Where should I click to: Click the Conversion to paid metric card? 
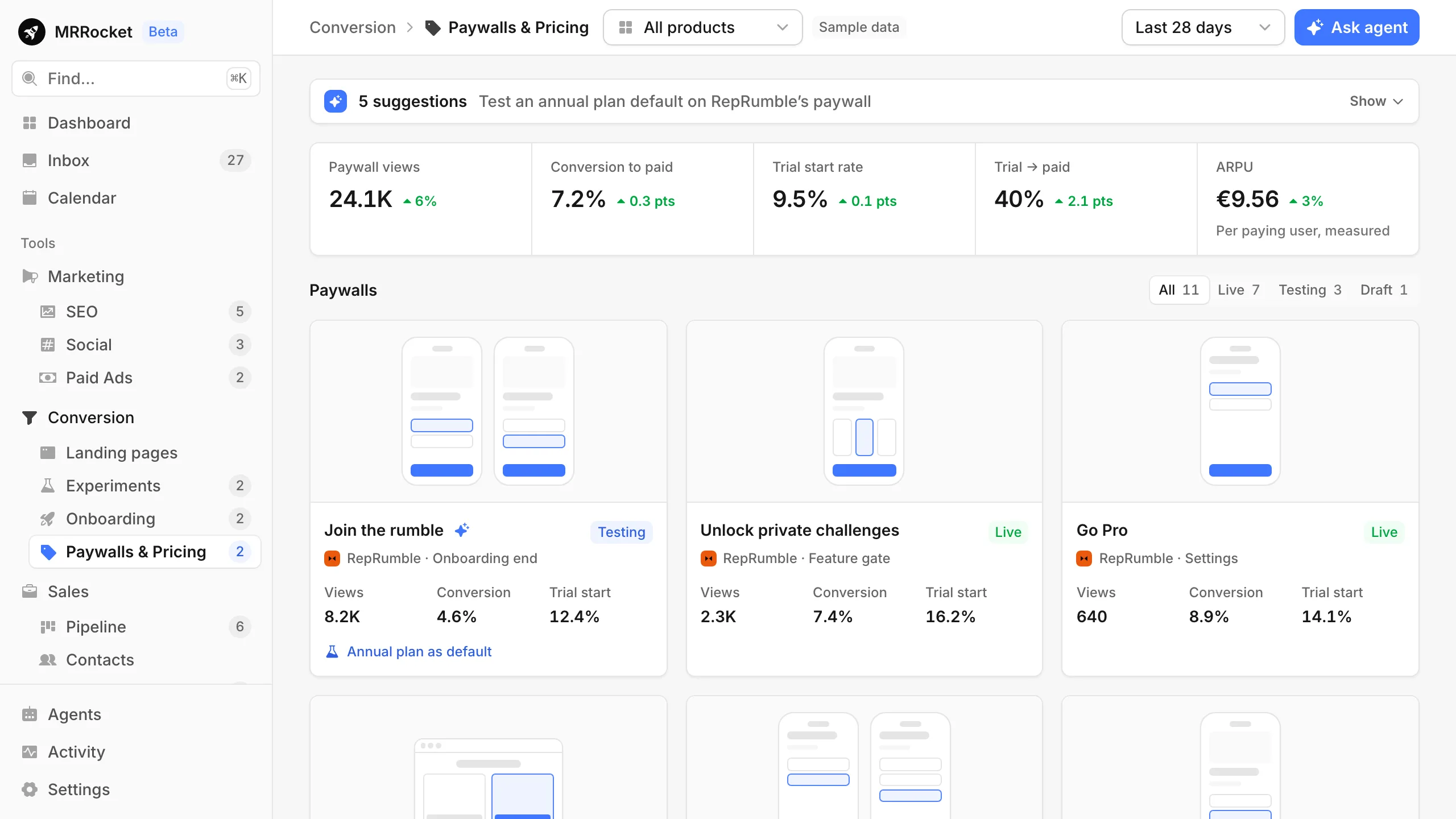click(643, 199)
